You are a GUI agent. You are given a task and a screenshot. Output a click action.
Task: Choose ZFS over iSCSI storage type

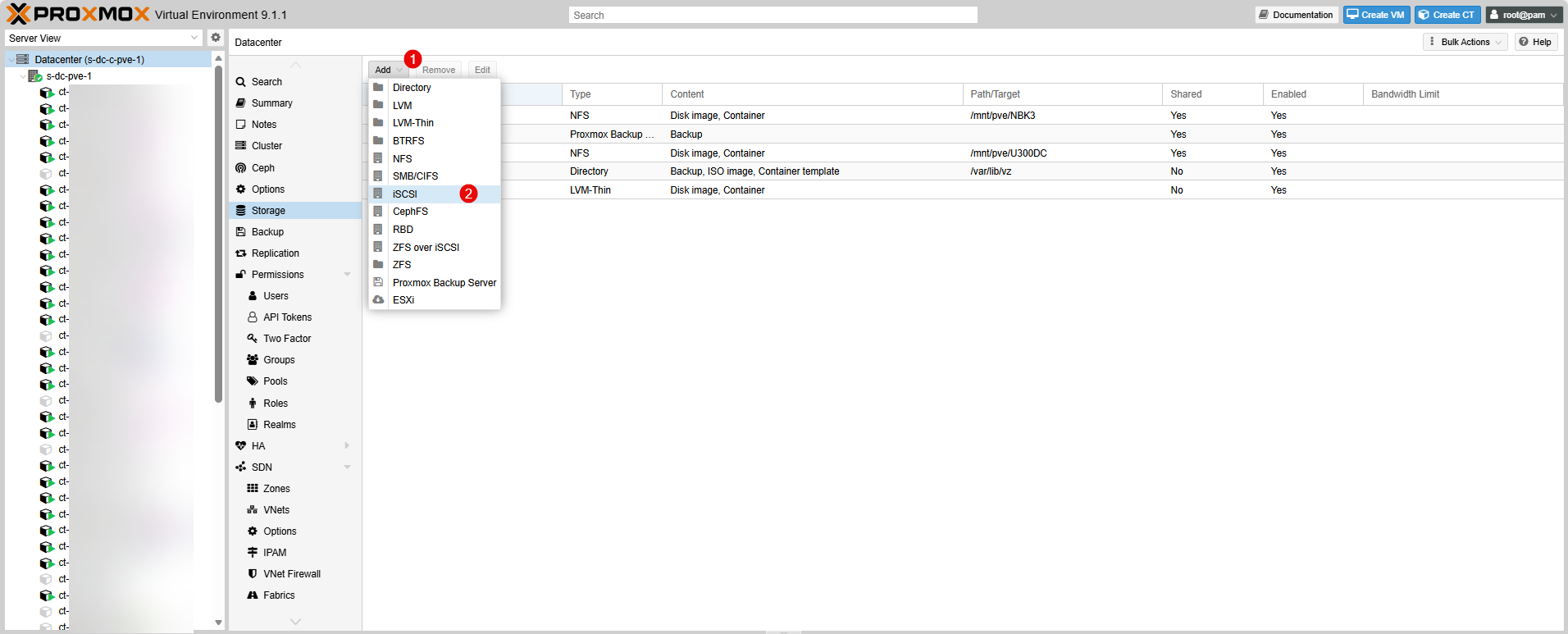point(426,248)
